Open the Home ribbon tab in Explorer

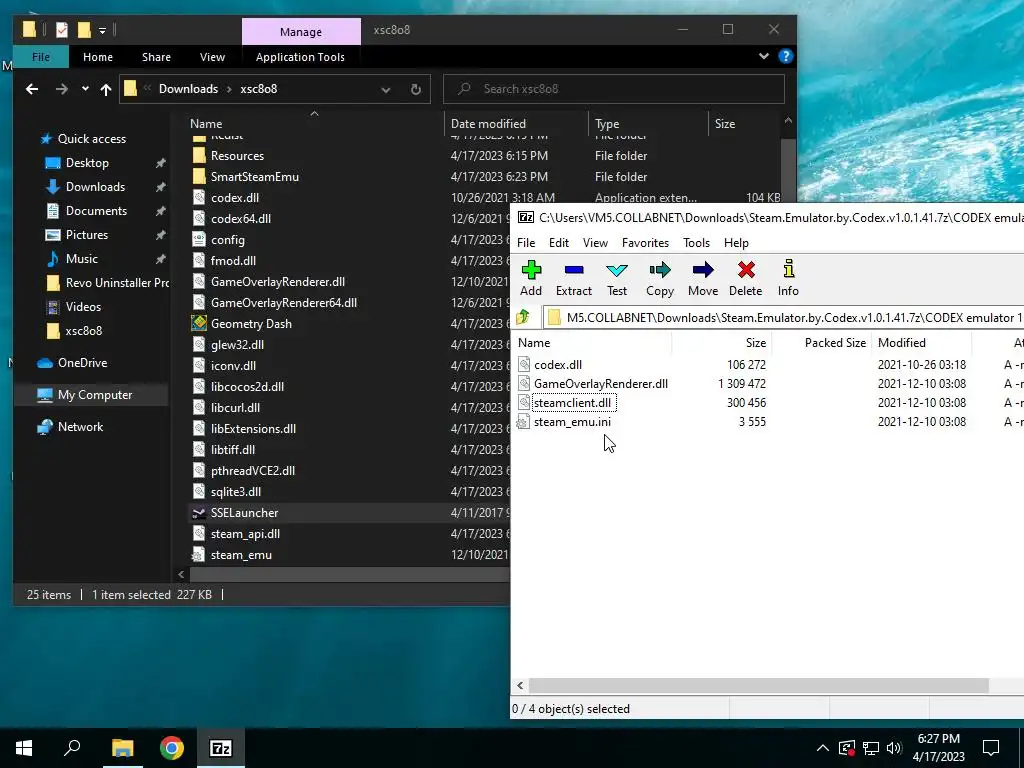[x=98, y=57]
